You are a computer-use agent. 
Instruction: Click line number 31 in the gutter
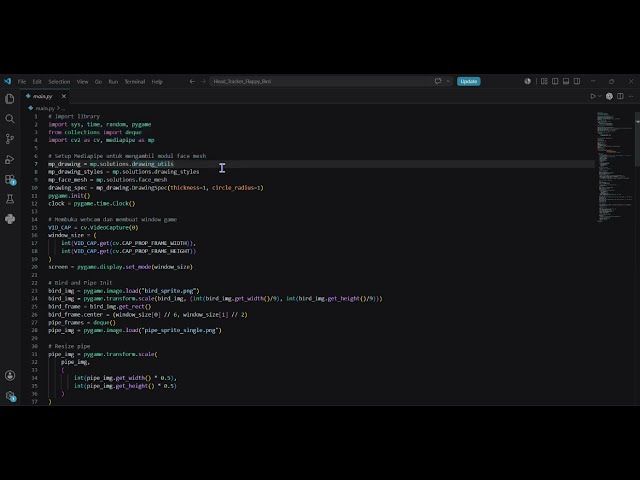point(35,354)
